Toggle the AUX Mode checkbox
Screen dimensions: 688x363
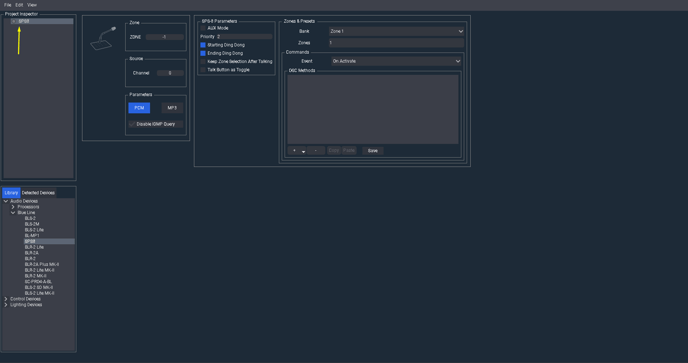click(203, 28)
